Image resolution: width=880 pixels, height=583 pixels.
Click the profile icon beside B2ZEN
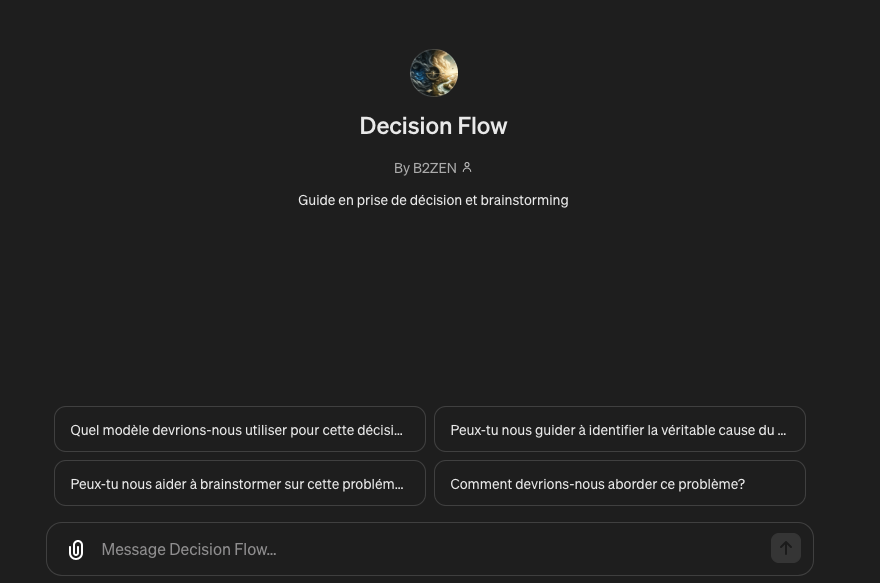467,167
